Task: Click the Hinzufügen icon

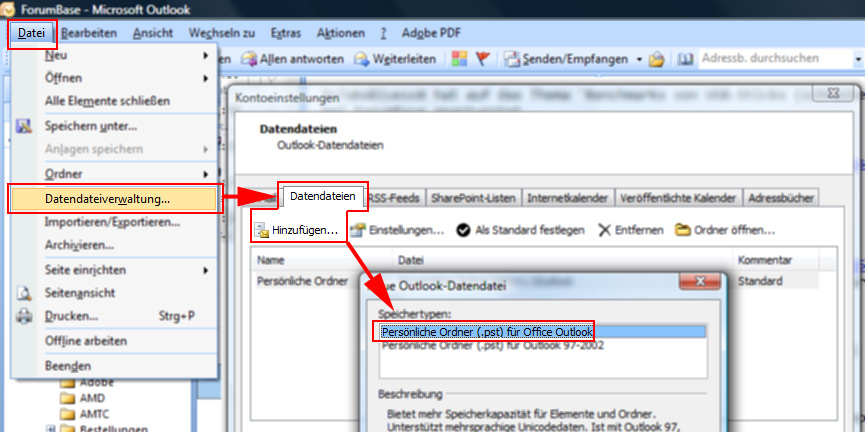Action: click(261, 231)
